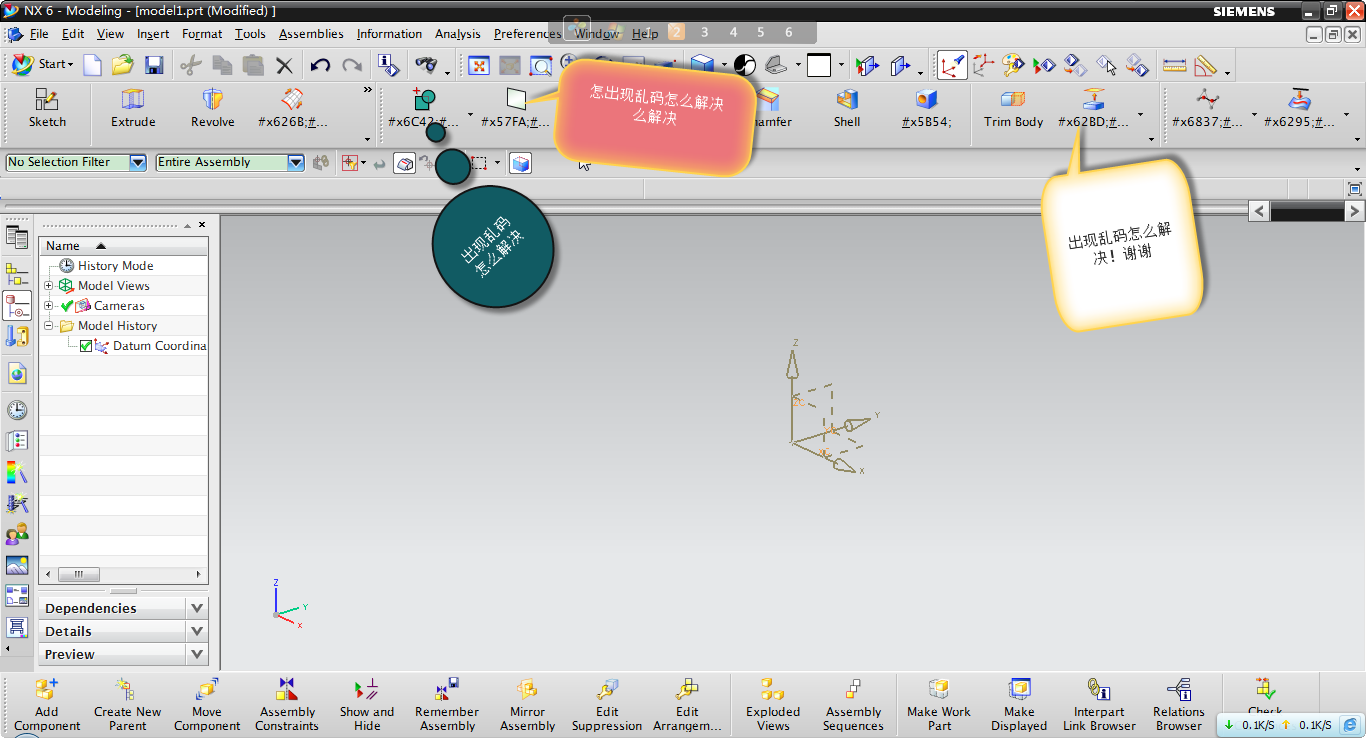Open the Assemblies menu
Image resolution: width=1366 pixels, height=738 pixels.
tap(311, 34)
